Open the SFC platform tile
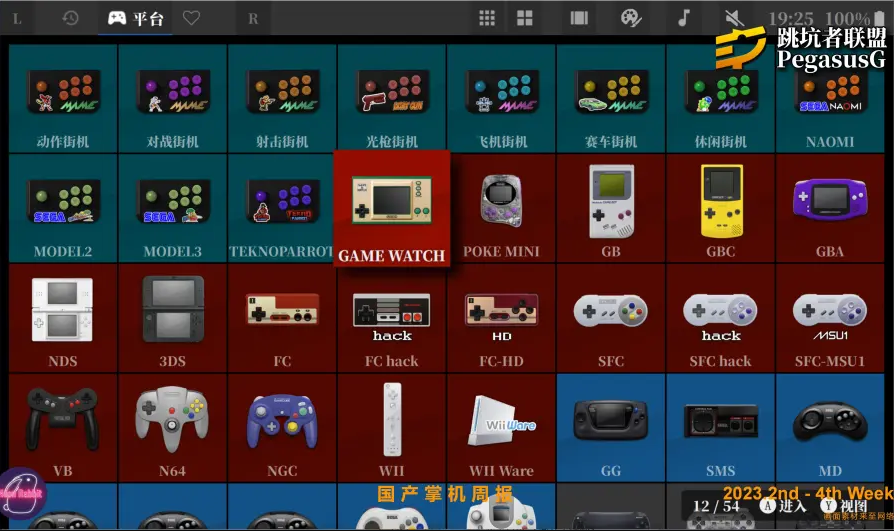Image resolution: width=894 pixels, height=531 pixels. pos(611,318)
